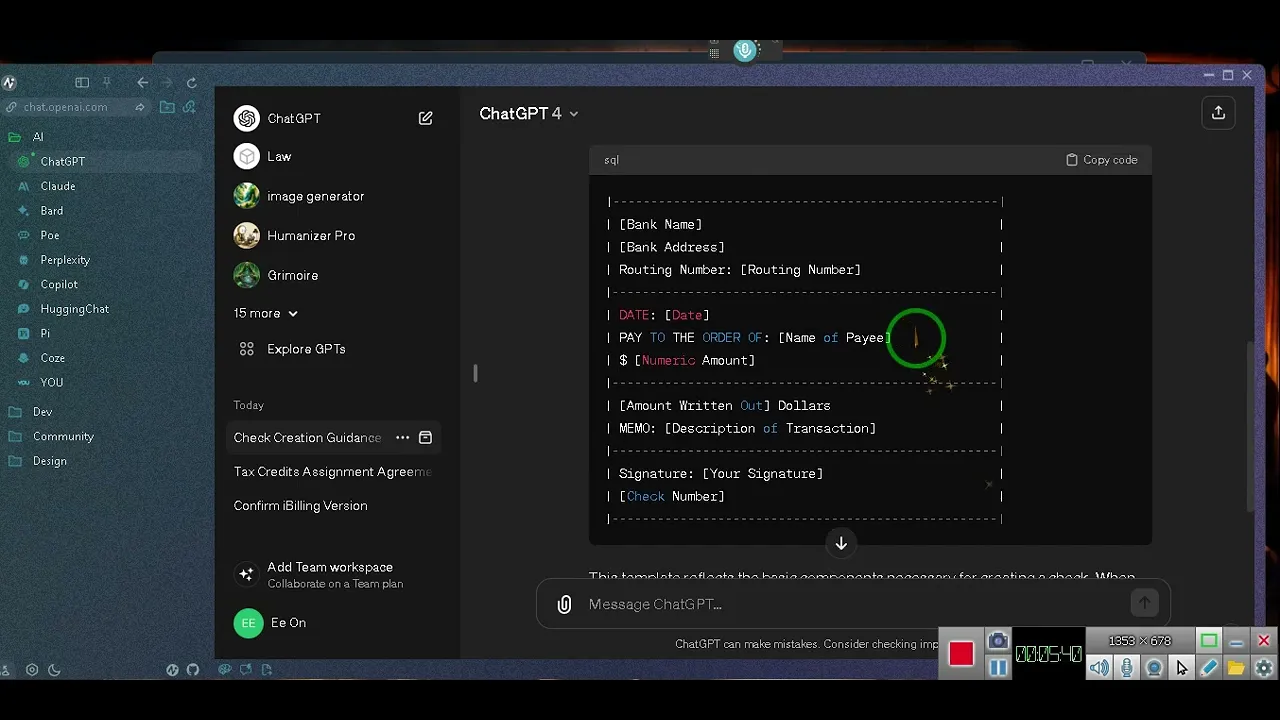Image resolution: width=1280 pixels, height=720 pixels.
Task: Reload the page with refresh icon
Action: tap(191, 83)
